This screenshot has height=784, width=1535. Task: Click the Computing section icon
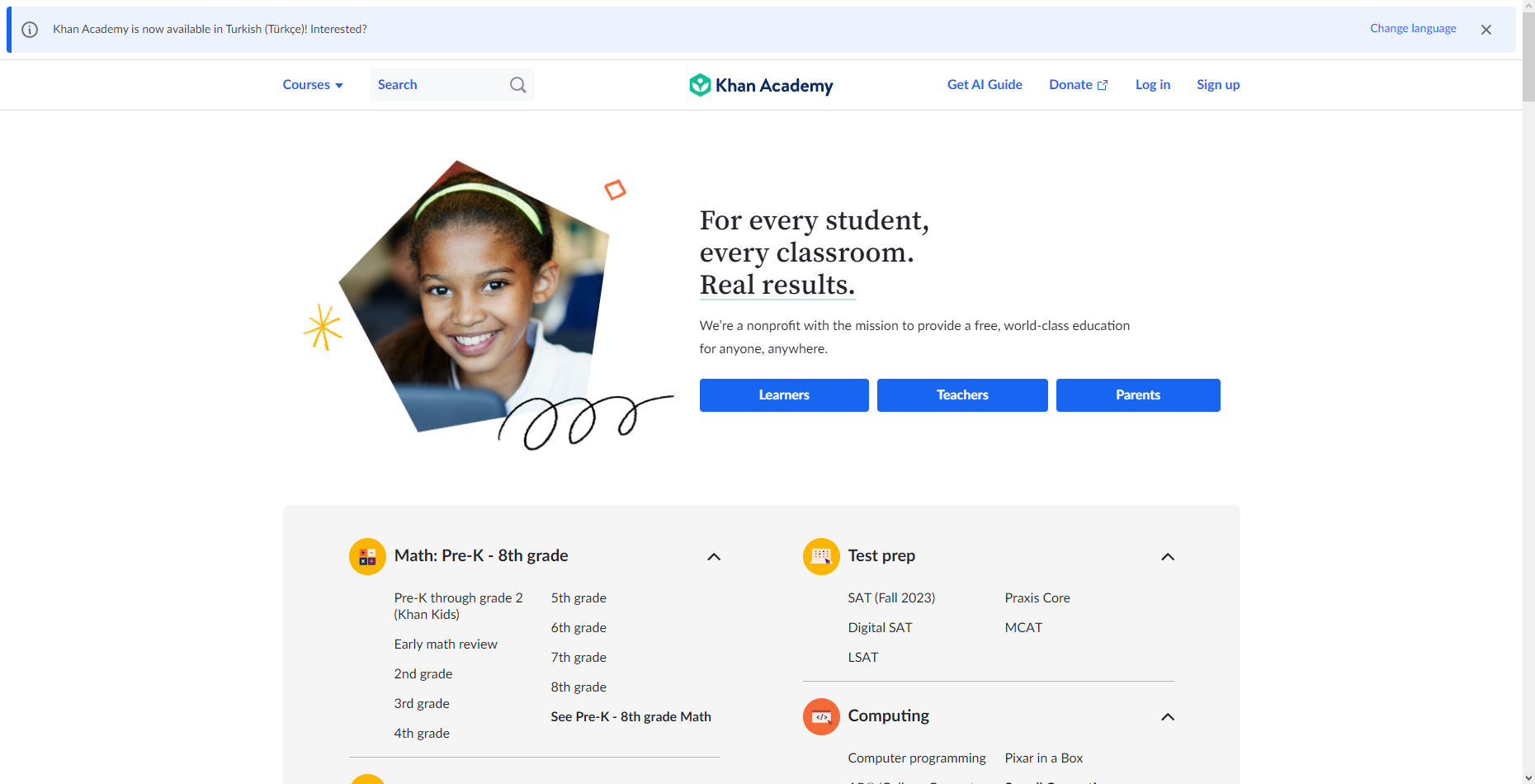pos(821,716)
